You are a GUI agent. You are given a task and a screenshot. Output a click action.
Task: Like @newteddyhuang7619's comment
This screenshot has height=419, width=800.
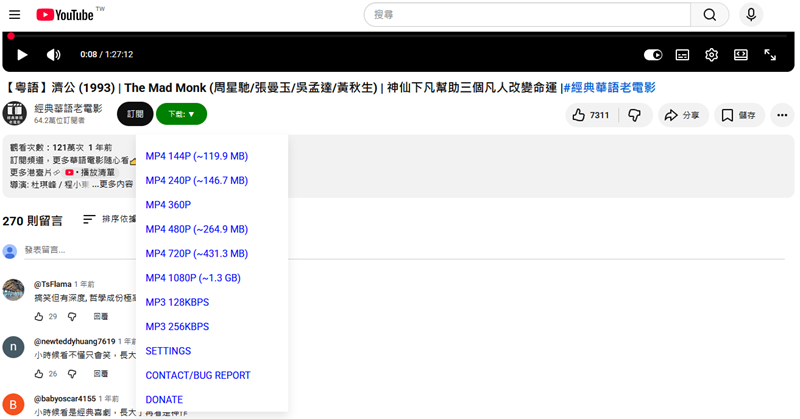pos(39,374)
